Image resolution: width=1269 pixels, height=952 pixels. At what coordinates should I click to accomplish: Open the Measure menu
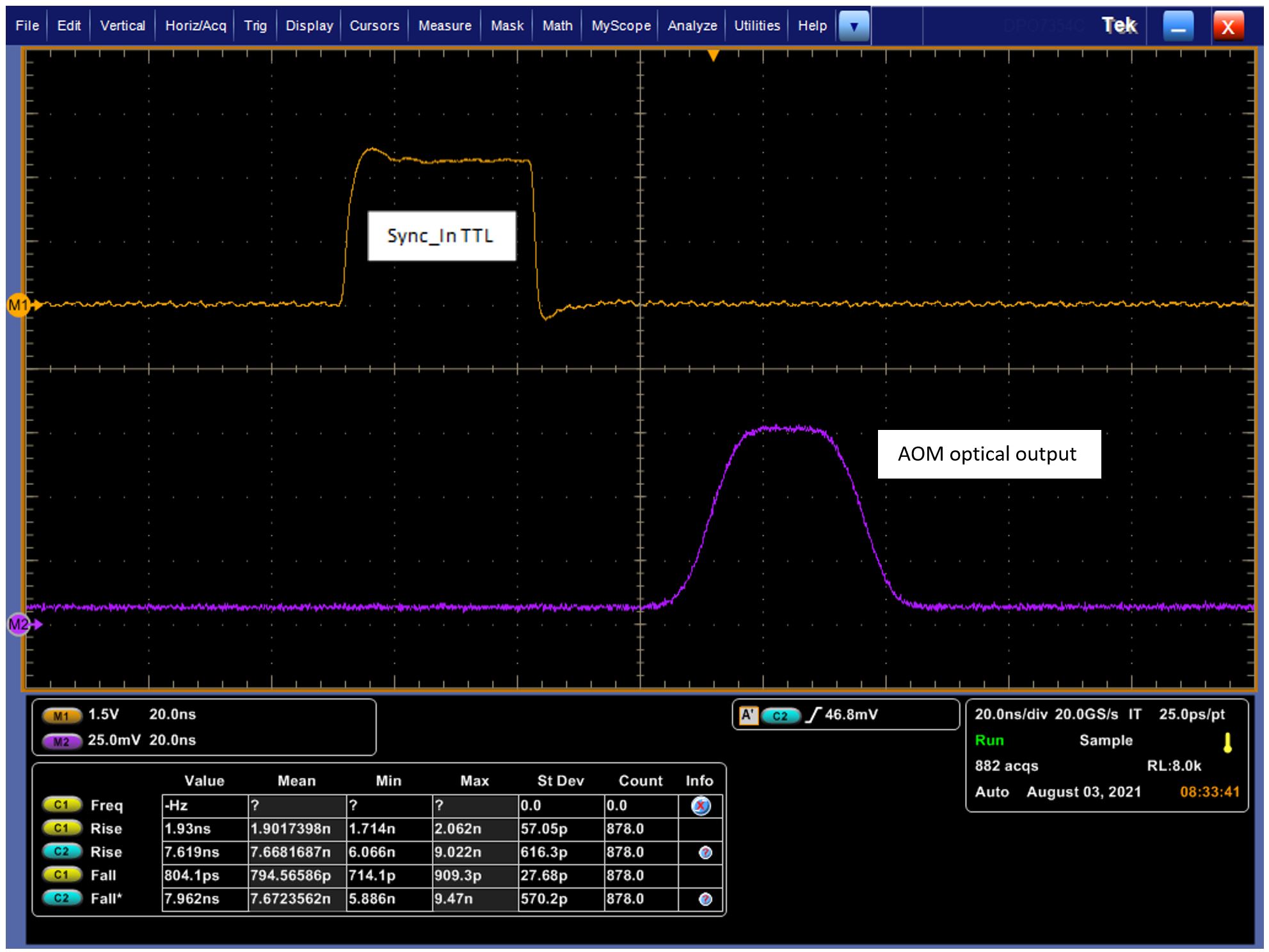click(x=444, y=26)
